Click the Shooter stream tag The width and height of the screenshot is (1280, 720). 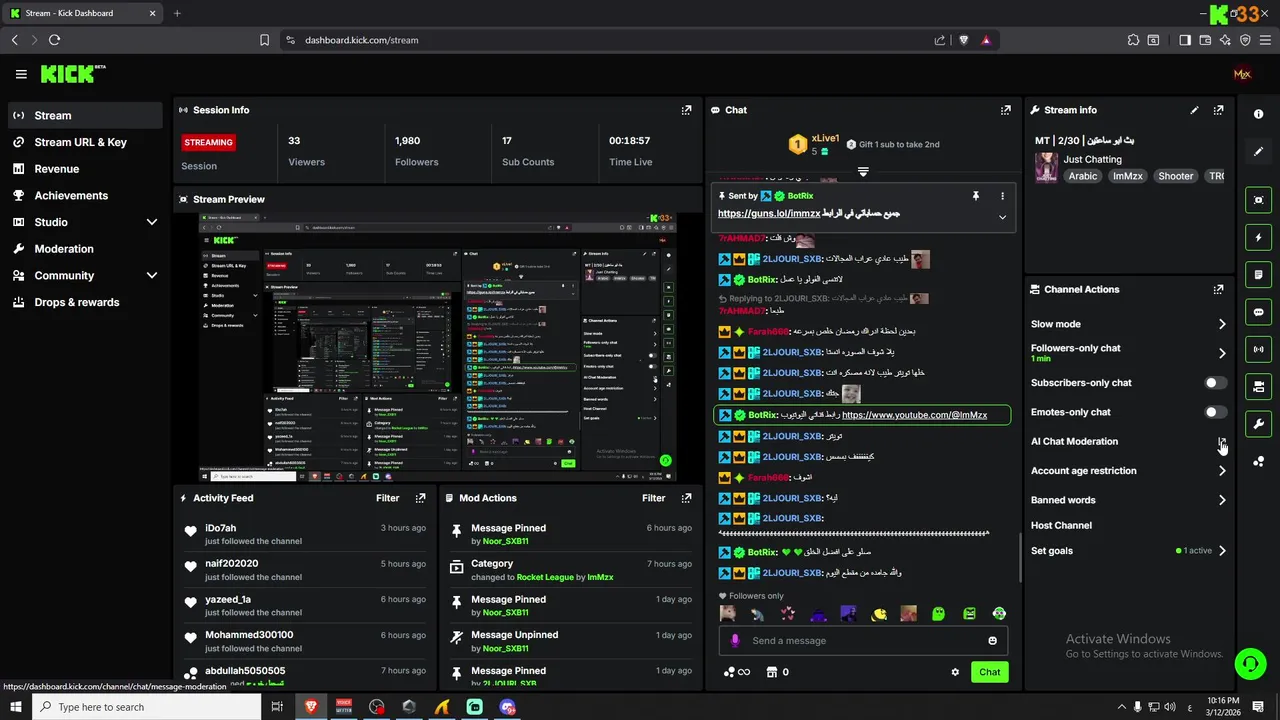click(1175, 176)
